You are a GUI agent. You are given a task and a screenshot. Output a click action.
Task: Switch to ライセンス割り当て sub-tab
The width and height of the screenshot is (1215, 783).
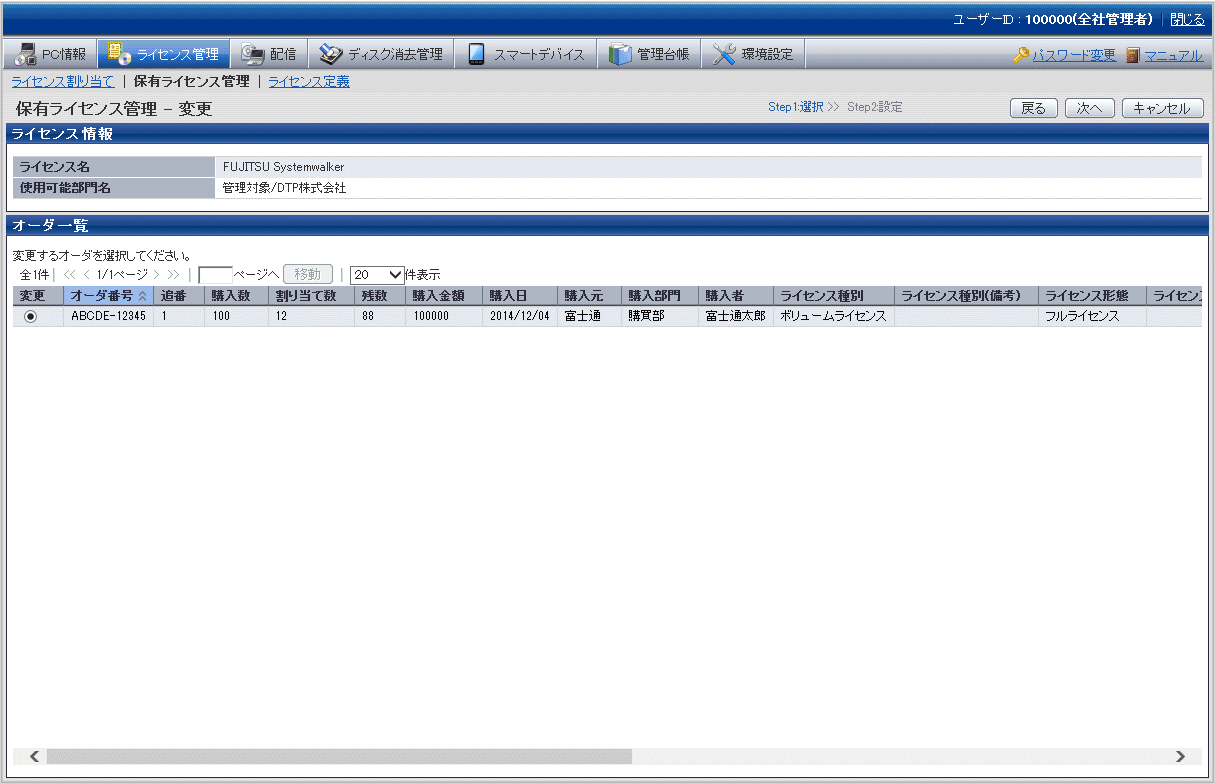[x=62, y=82]
